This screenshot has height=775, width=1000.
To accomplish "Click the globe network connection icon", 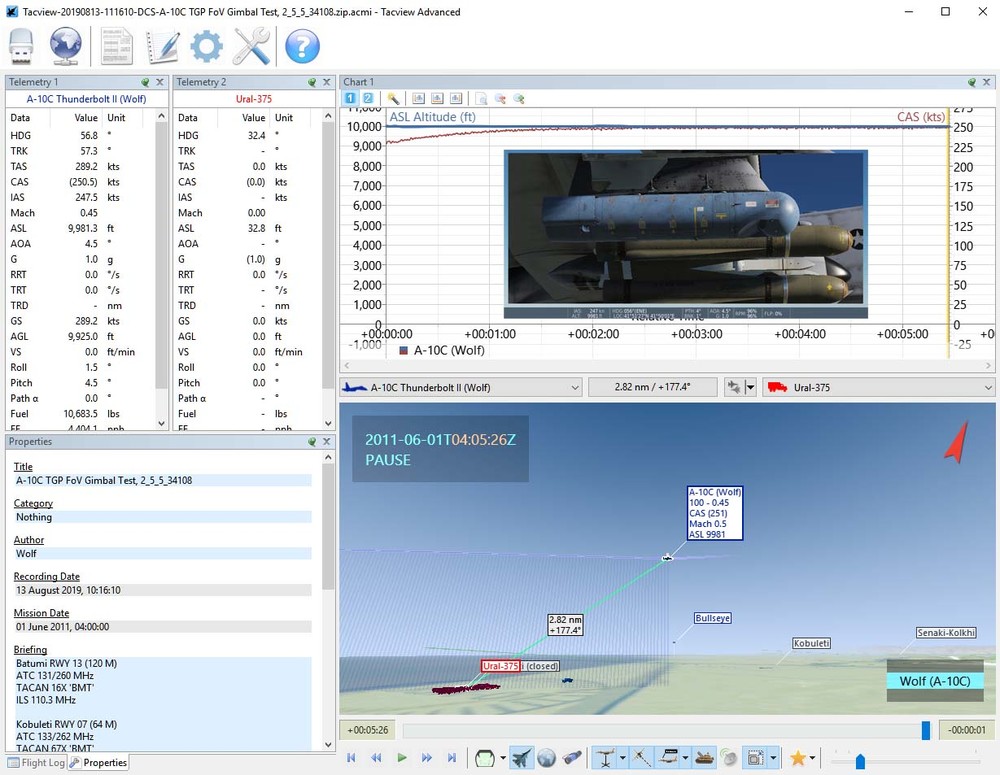I will (66, 46).
